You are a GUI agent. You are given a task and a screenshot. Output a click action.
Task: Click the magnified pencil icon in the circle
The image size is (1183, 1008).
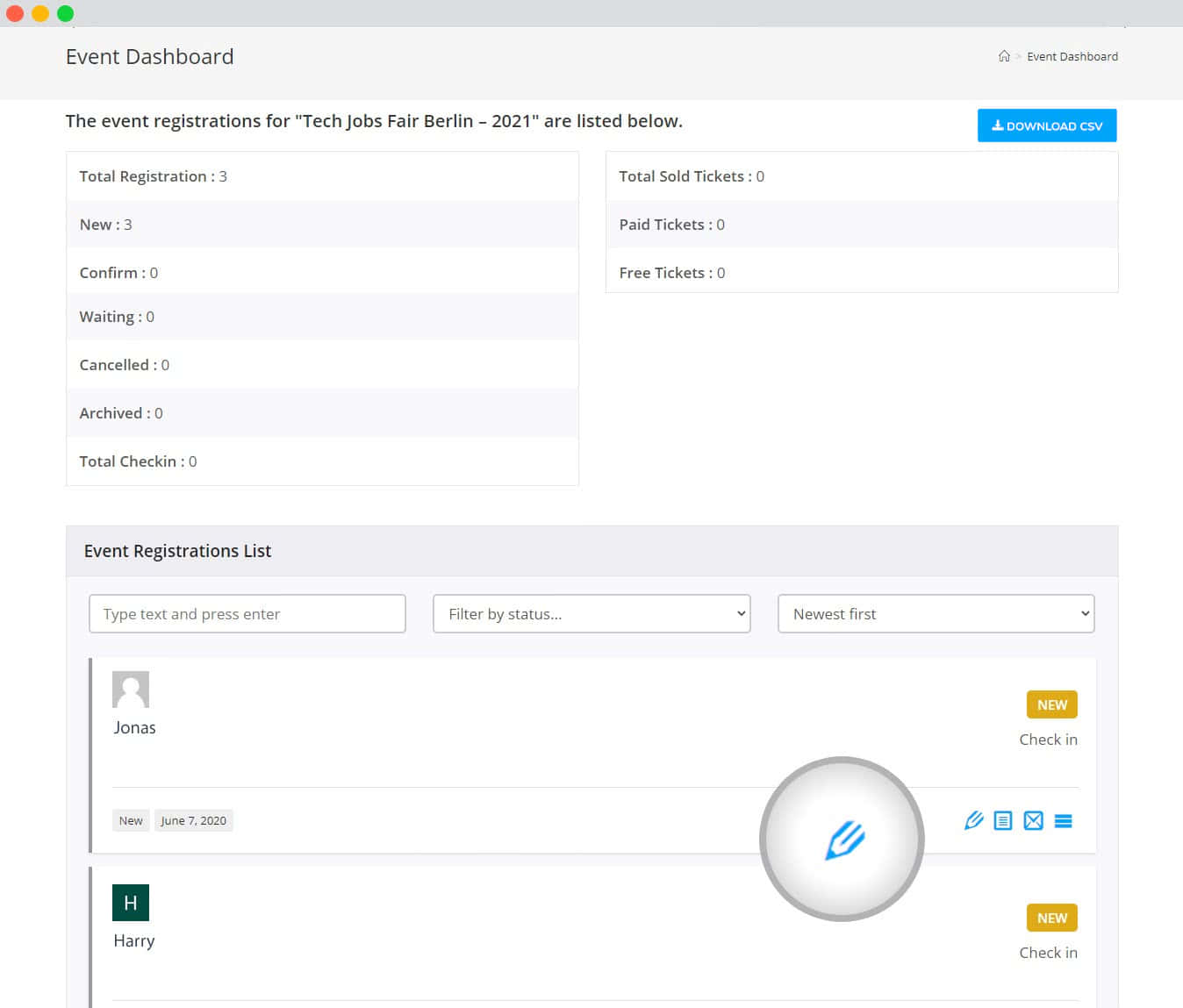pos(844,840)
